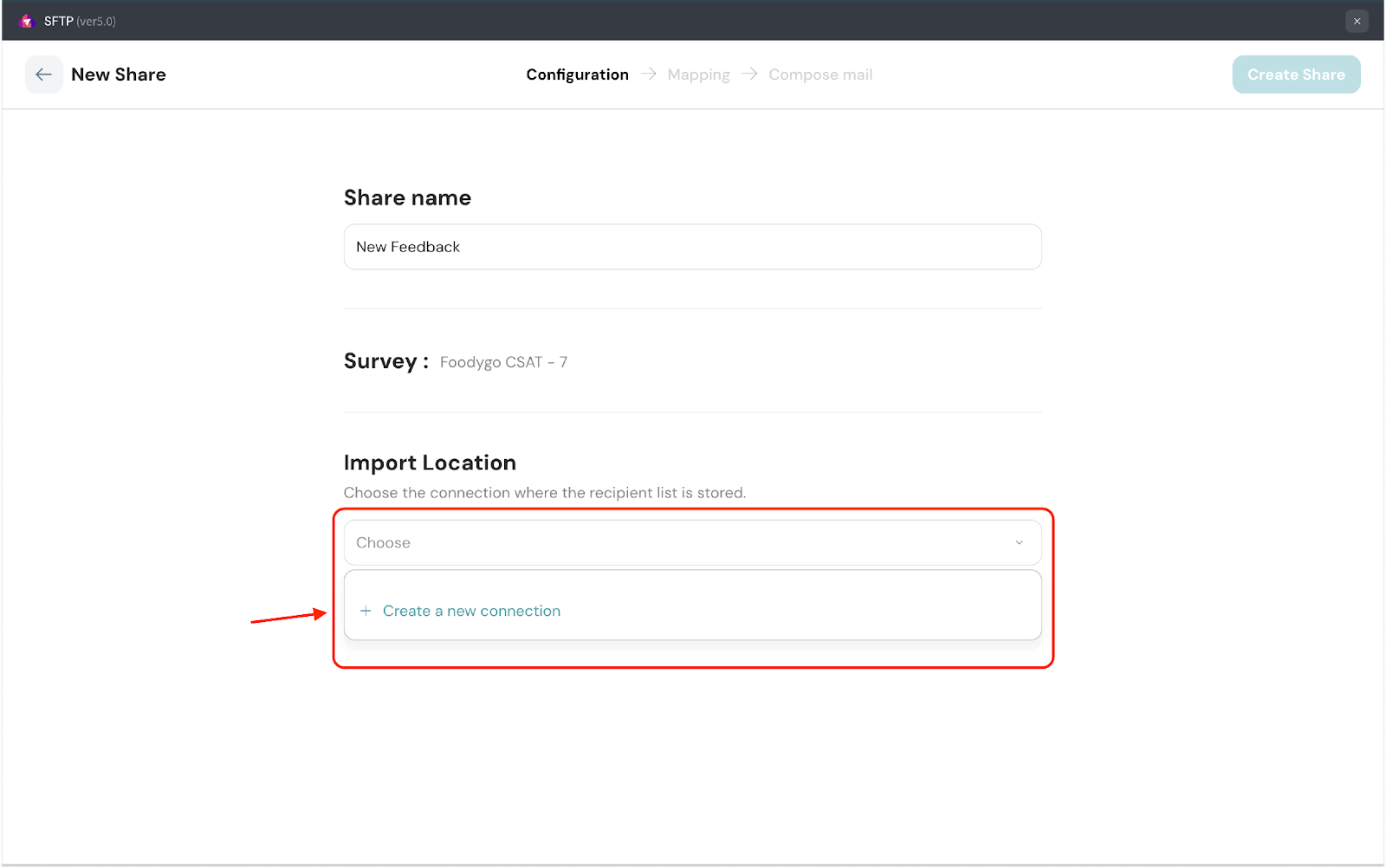Select Create a new connection link
Image resolution: width=1386 pixels, height=868 pixels.
(x=471, y=611)
